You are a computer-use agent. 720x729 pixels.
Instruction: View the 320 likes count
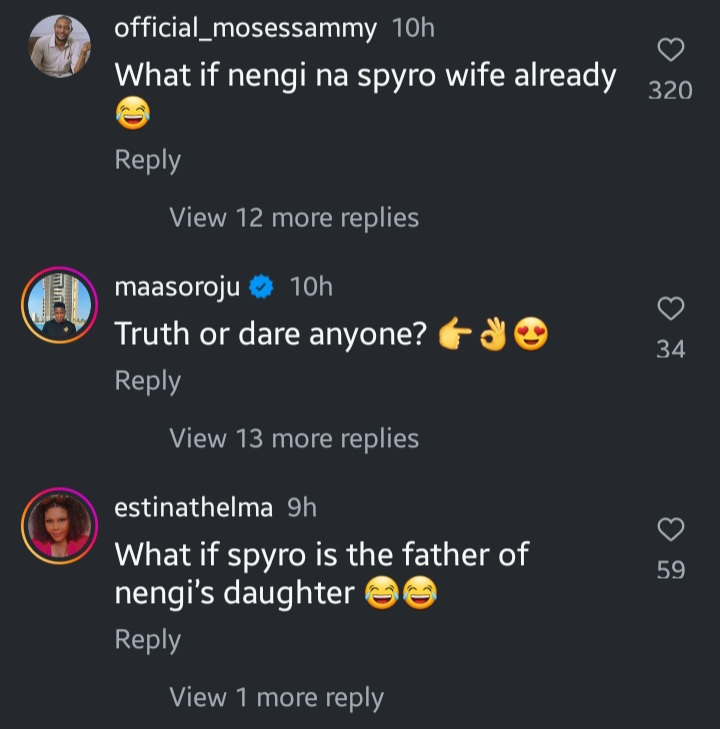point(670,91)
